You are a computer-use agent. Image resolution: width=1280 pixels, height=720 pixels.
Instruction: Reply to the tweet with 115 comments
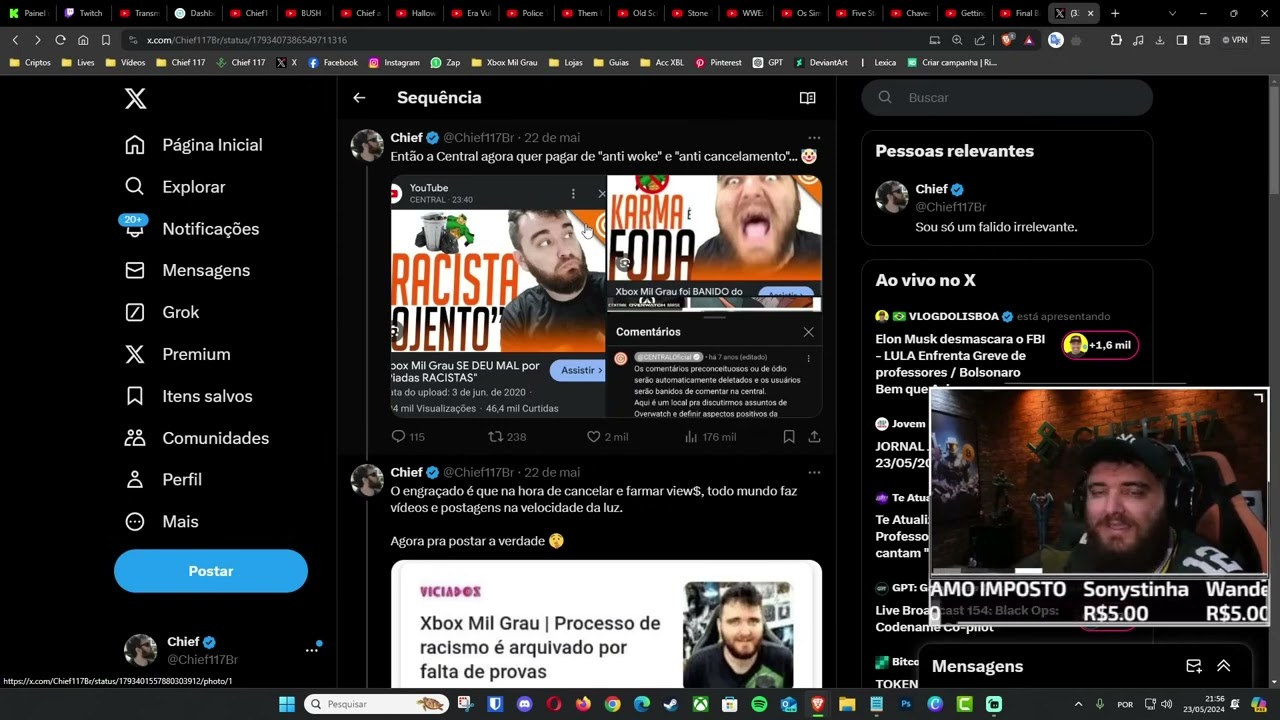pyautogui.click(x=408, y=437)
